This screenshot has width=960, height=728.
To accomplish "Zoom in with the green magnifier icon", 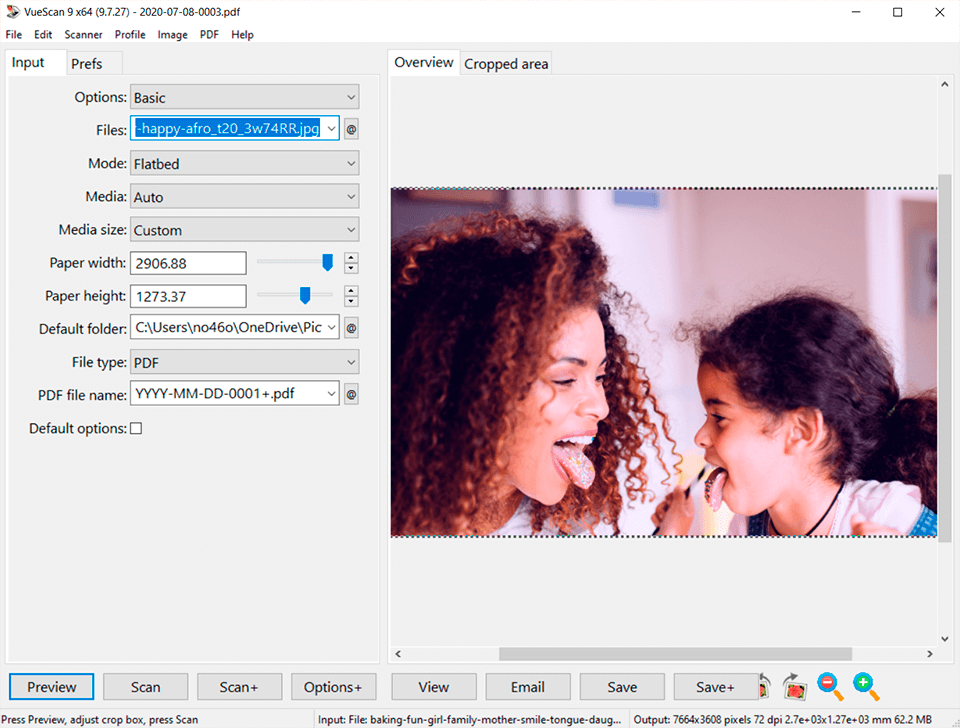I will pyautogui.click(x=866, y=686).
